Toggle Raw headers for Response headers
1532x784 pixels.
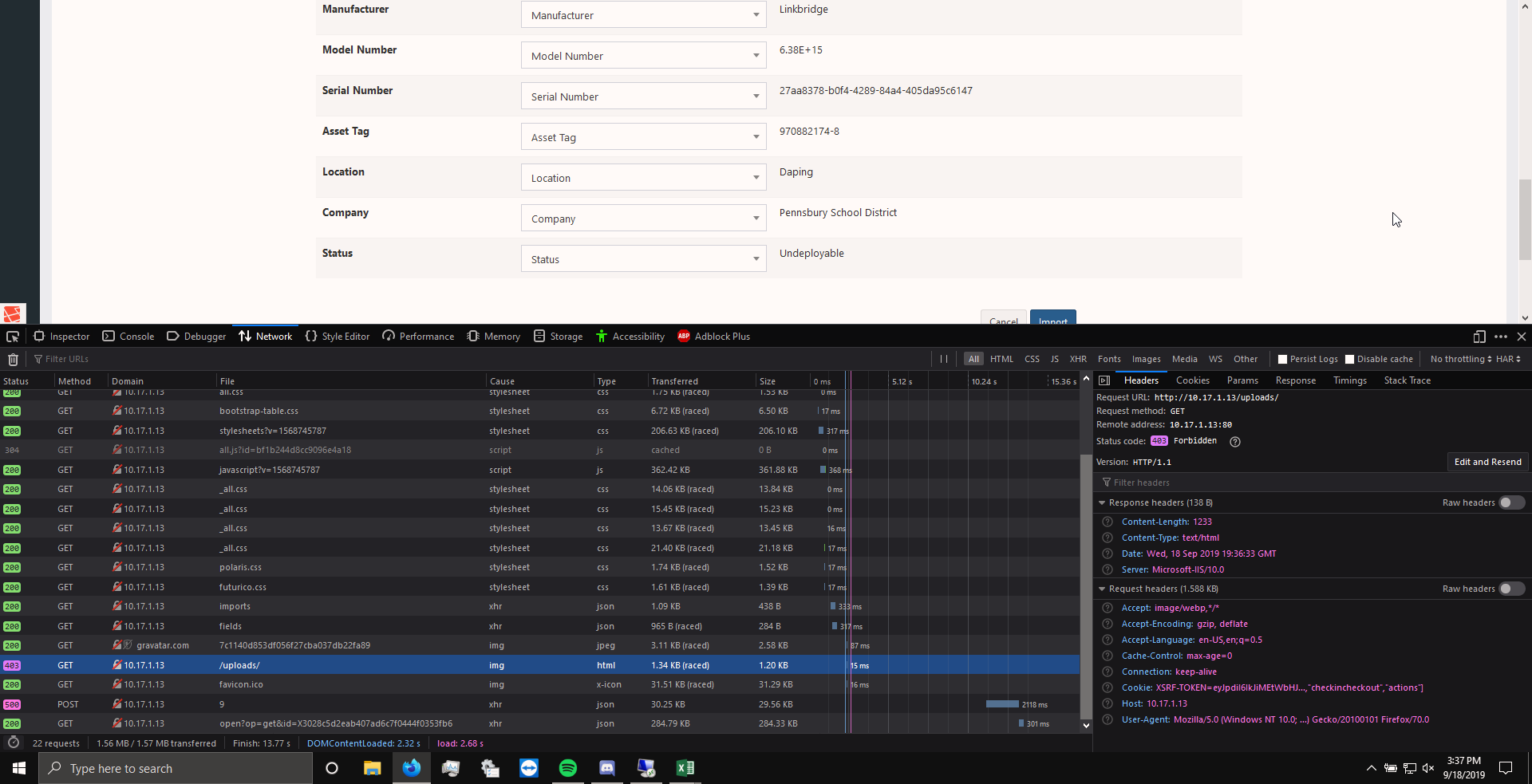tap(1511, 502)
